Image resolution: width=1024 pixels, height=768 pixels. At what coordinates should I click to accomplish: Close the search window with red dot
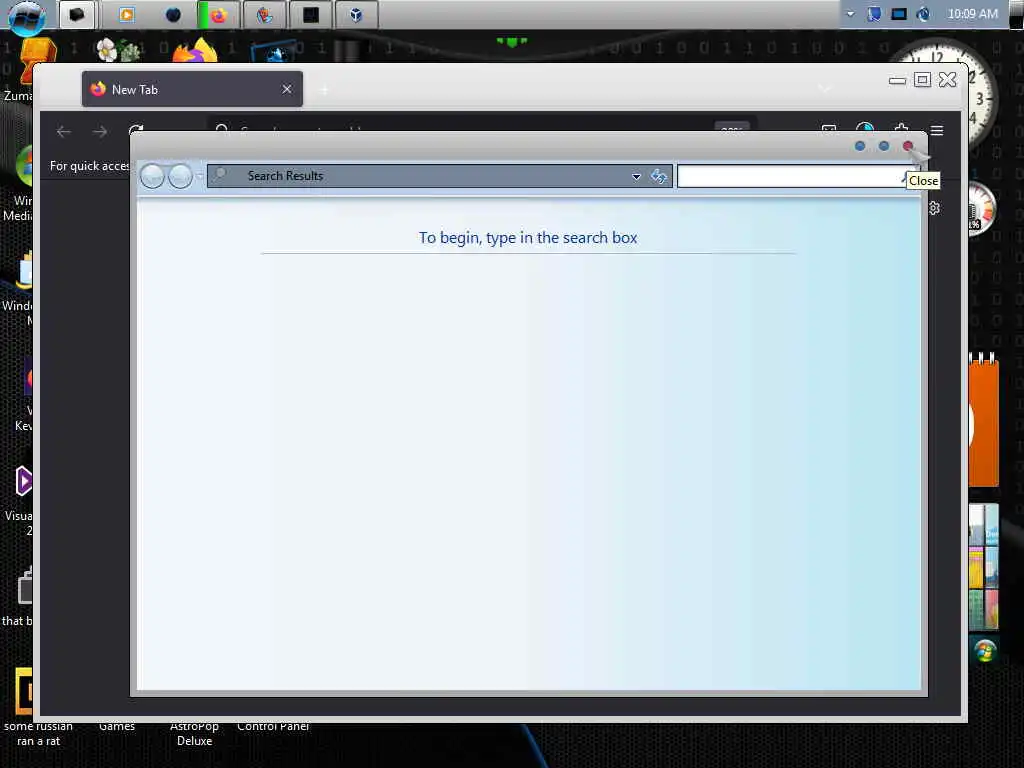click(x=908, y=146)
